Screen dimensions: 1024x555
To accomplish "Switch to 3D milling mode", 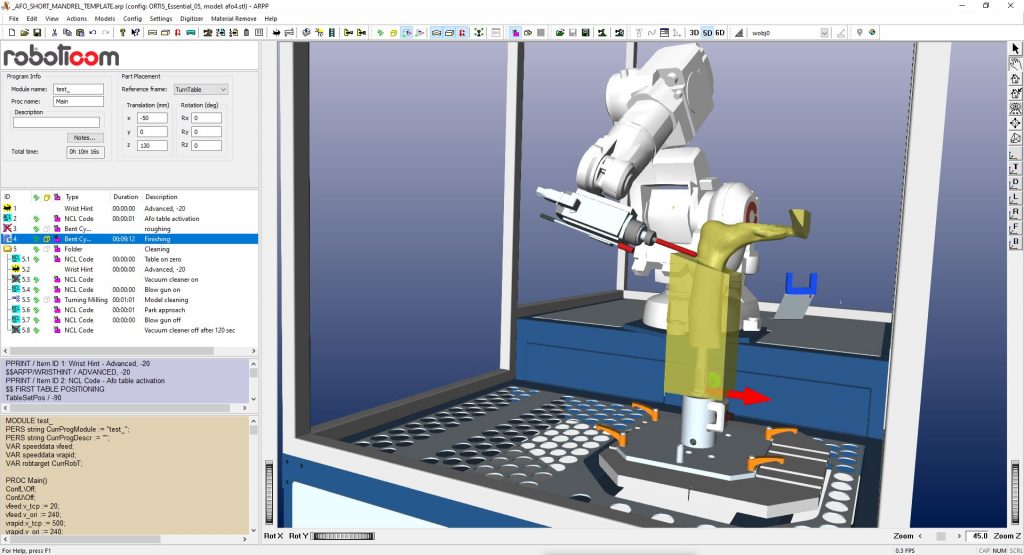I will tap(694, 32).
